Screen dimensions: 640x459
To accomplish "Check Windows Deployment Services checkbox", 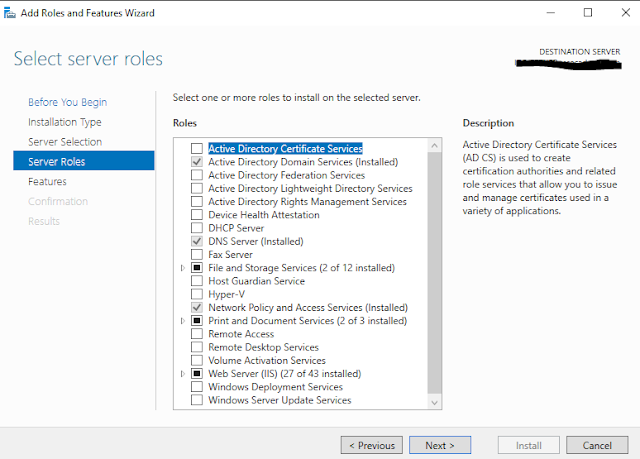I will click(197, 386).
